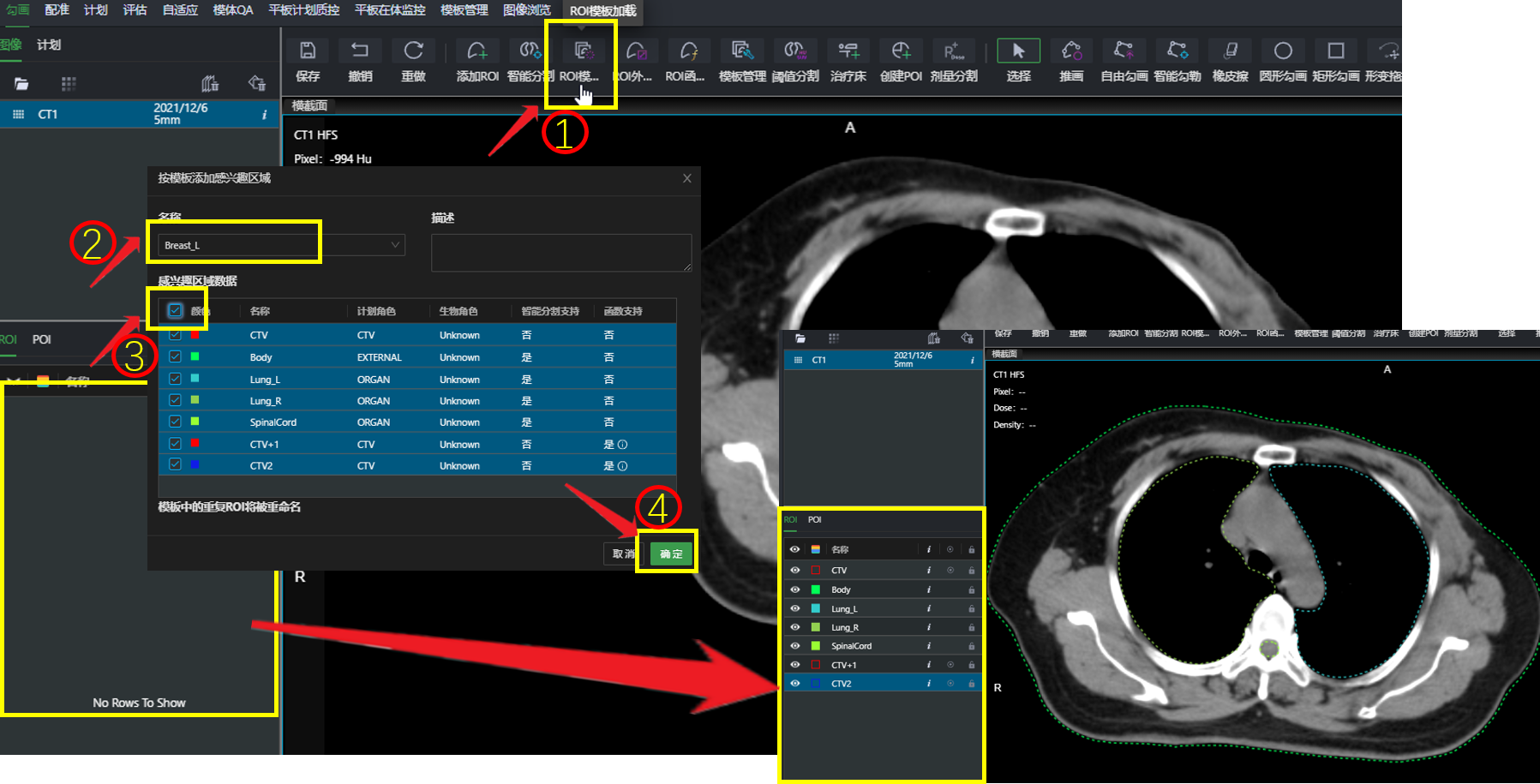Image resolution: width=1540 pixels, height=784 pixels.
Task: Open the 图像浏览 menu
Action: click(526, 9)
